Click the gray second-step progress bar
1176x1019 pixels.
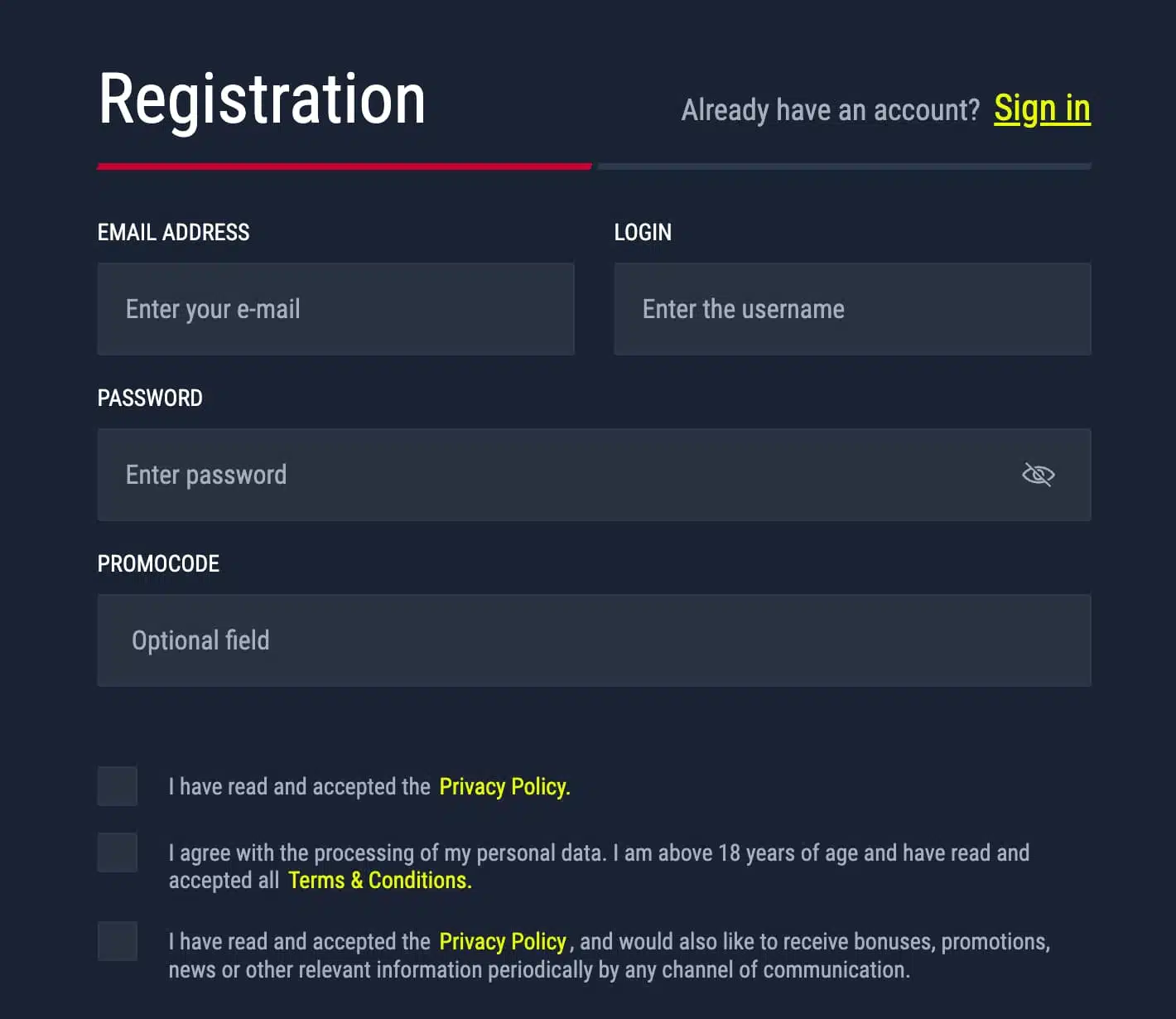[x=845, y=167]
